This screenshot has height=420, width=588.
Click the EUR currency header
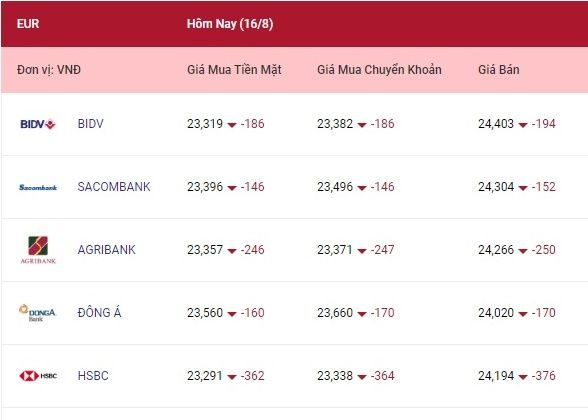pyautogui.click(x=28, y=24)
